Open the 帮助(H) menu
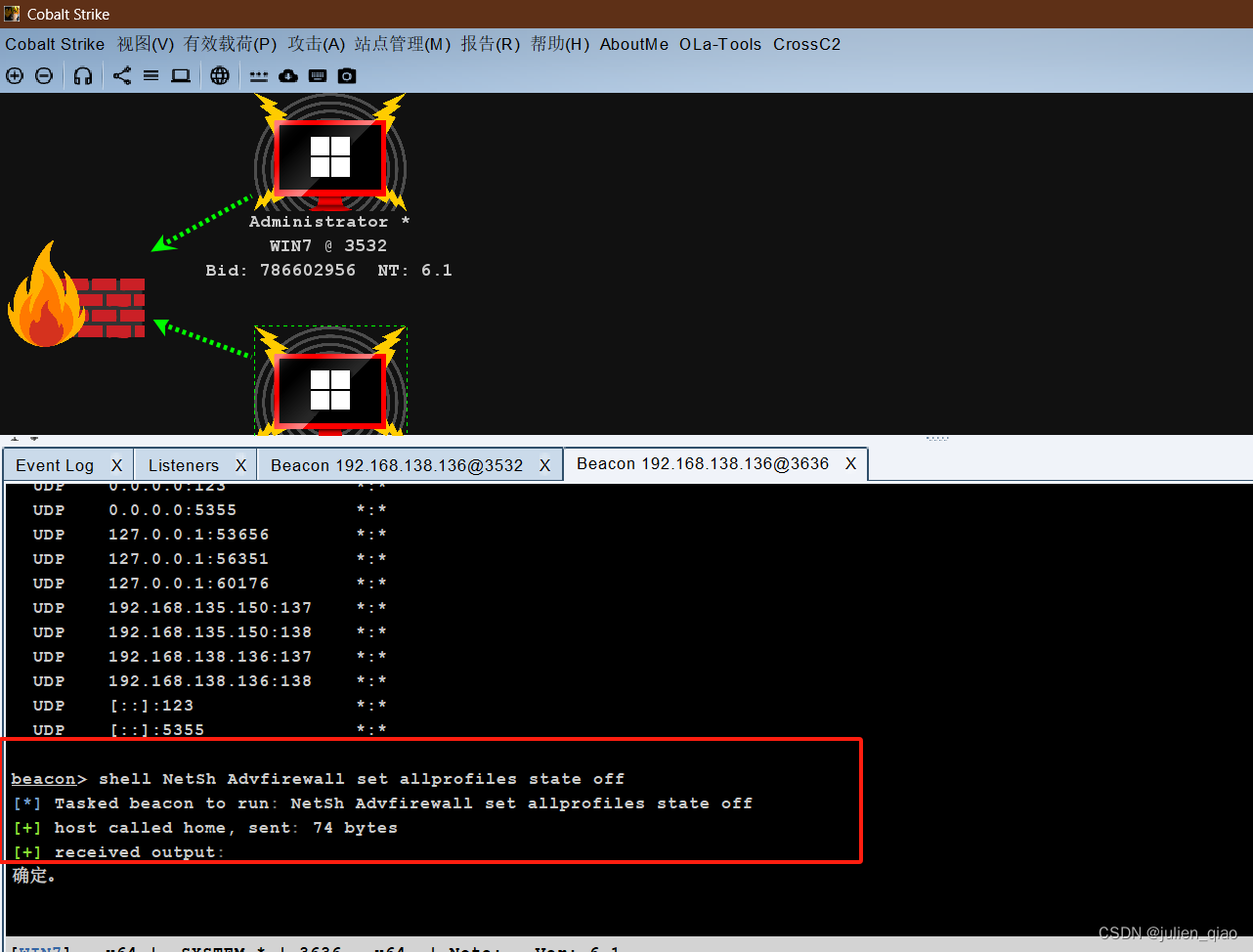Screen dimensions: 1253x952 point(560,44)
